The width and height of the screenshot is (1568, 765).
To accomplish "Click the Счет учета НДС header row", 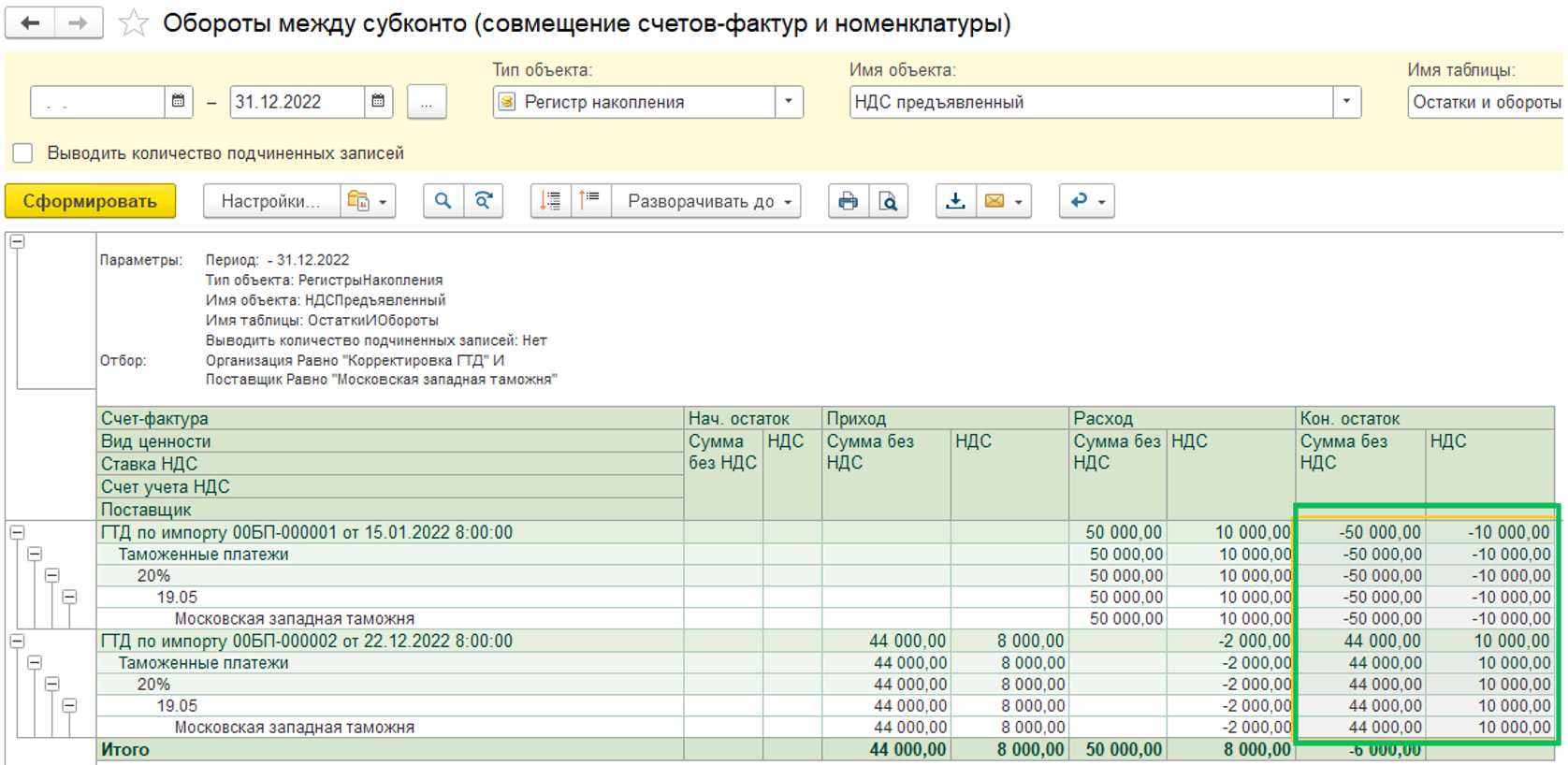I will 391,486.
